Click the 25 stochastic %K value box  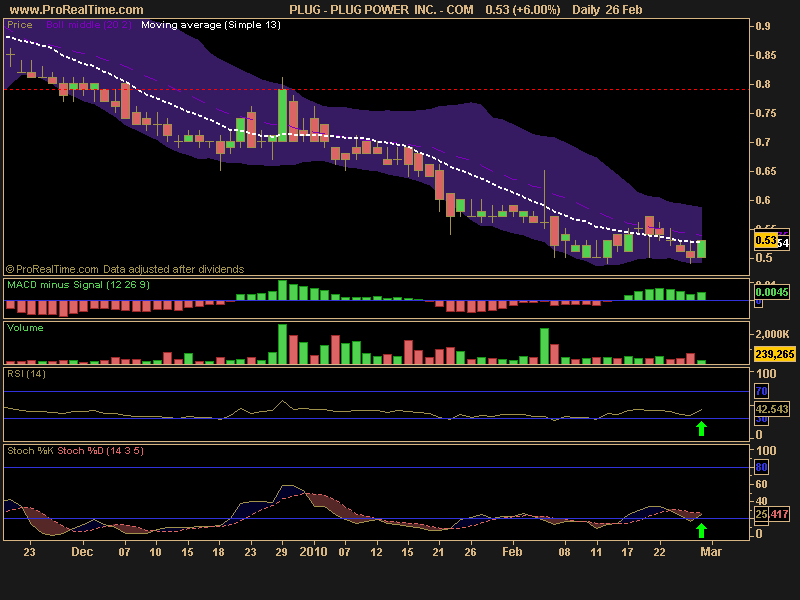[x=762, y=514]
